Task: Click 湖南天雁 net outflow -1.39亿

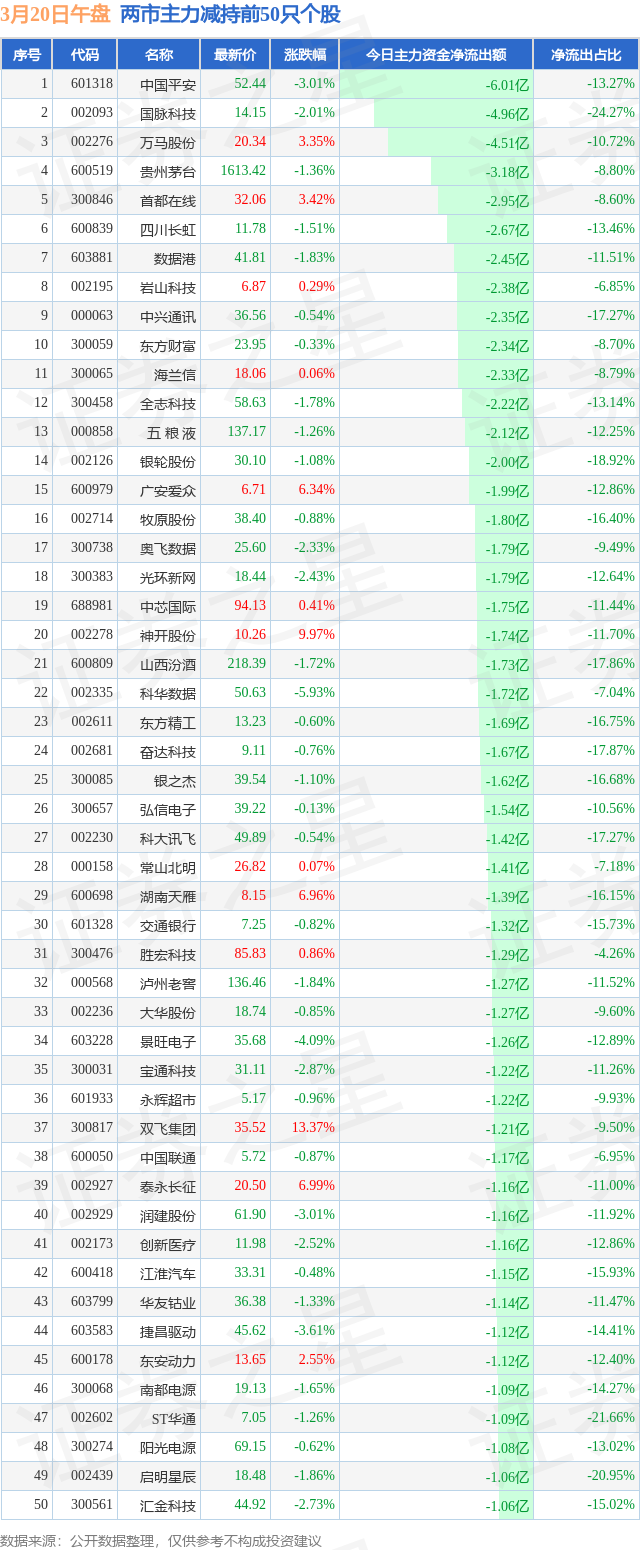Action: click(x=507, y=897)
